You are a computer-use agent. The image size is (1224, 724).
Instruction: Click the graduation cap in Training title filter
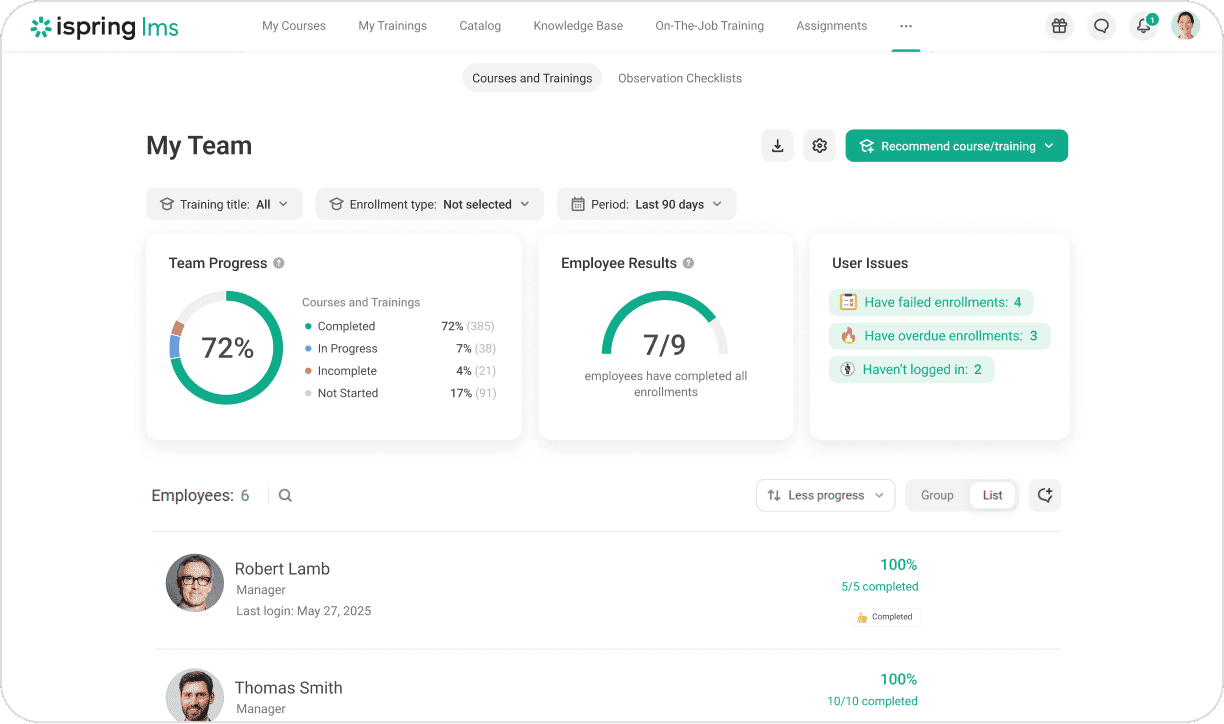click(167, 204)
